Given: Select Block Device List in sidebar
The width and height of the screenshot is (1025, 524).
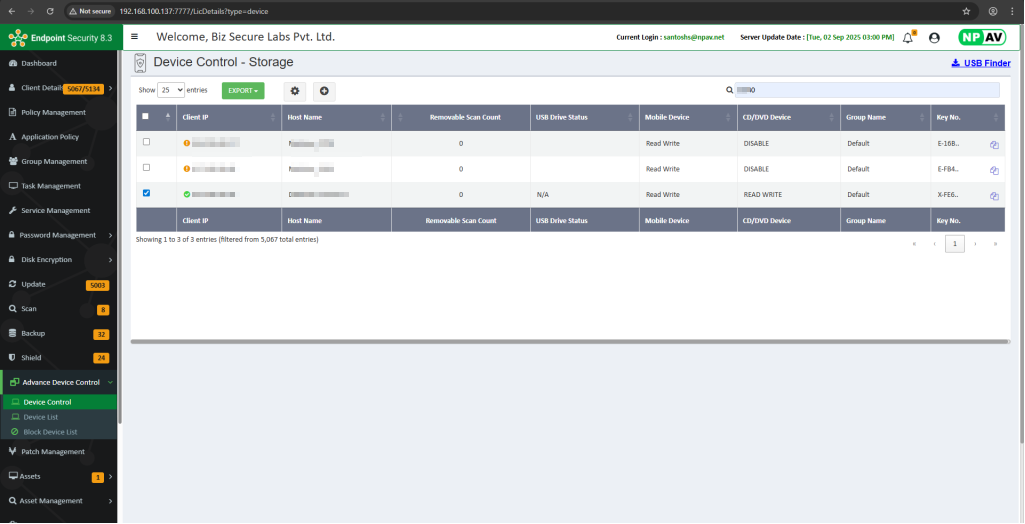Looking at the screenshot, I should 50,432.
